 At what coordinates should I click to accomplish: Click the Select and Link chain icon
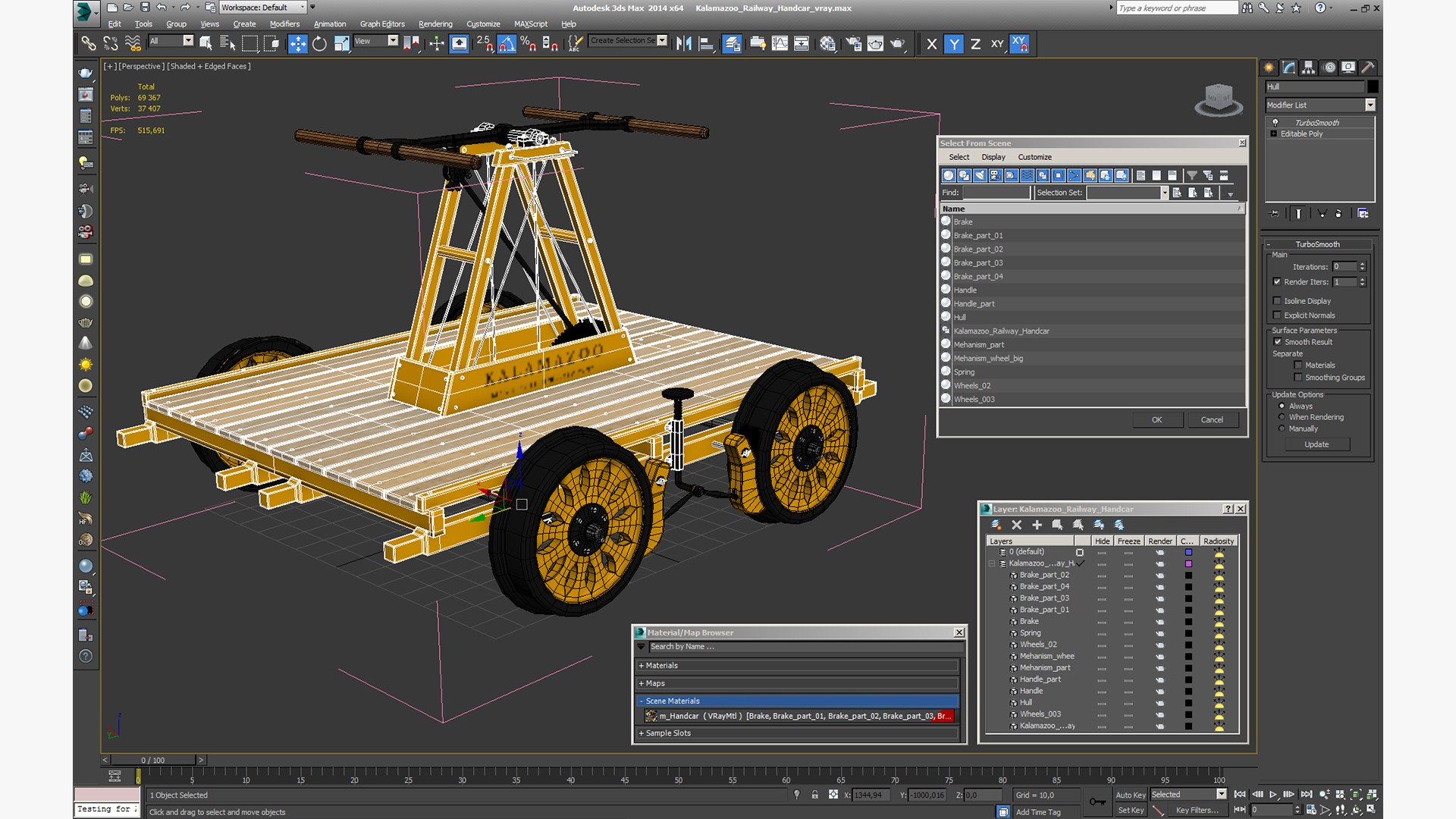pos(89,44)
